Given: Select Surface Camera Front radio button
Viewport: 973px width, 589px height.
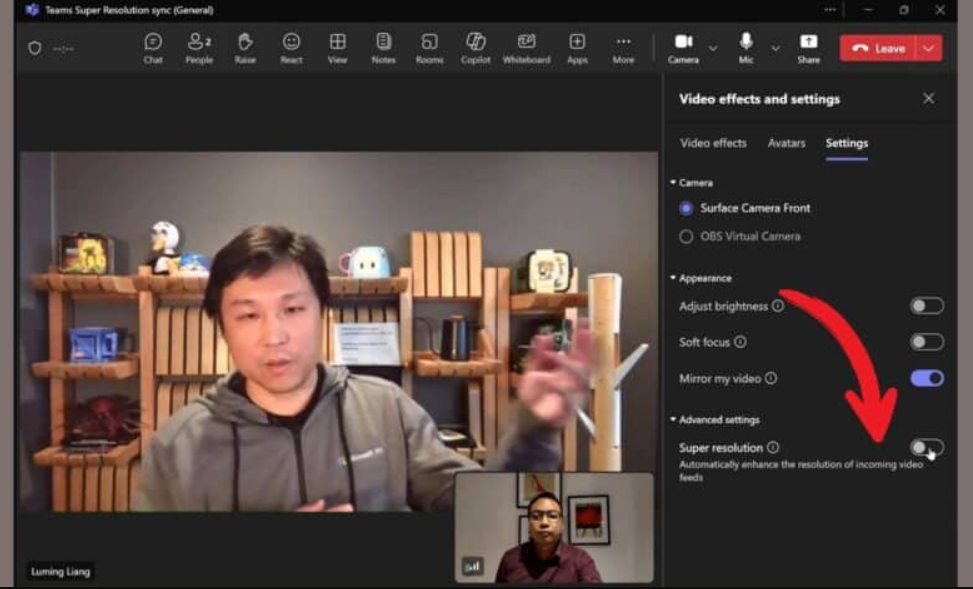Looking at the screenshot, I should [x=686, y=209].
